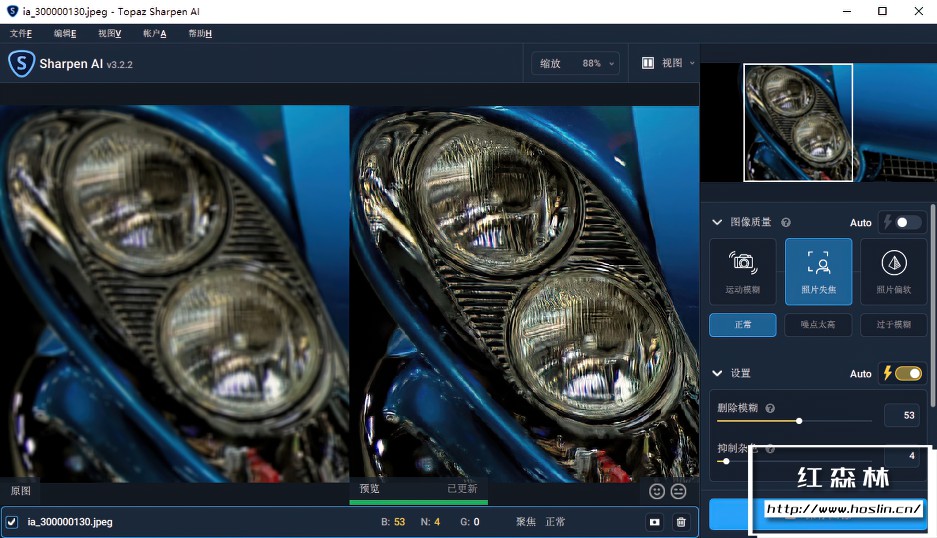The height and width of the screenshot is (538, 937).
Task: Select the 运动模糊 motion blur mode
Action: point(743,272)
